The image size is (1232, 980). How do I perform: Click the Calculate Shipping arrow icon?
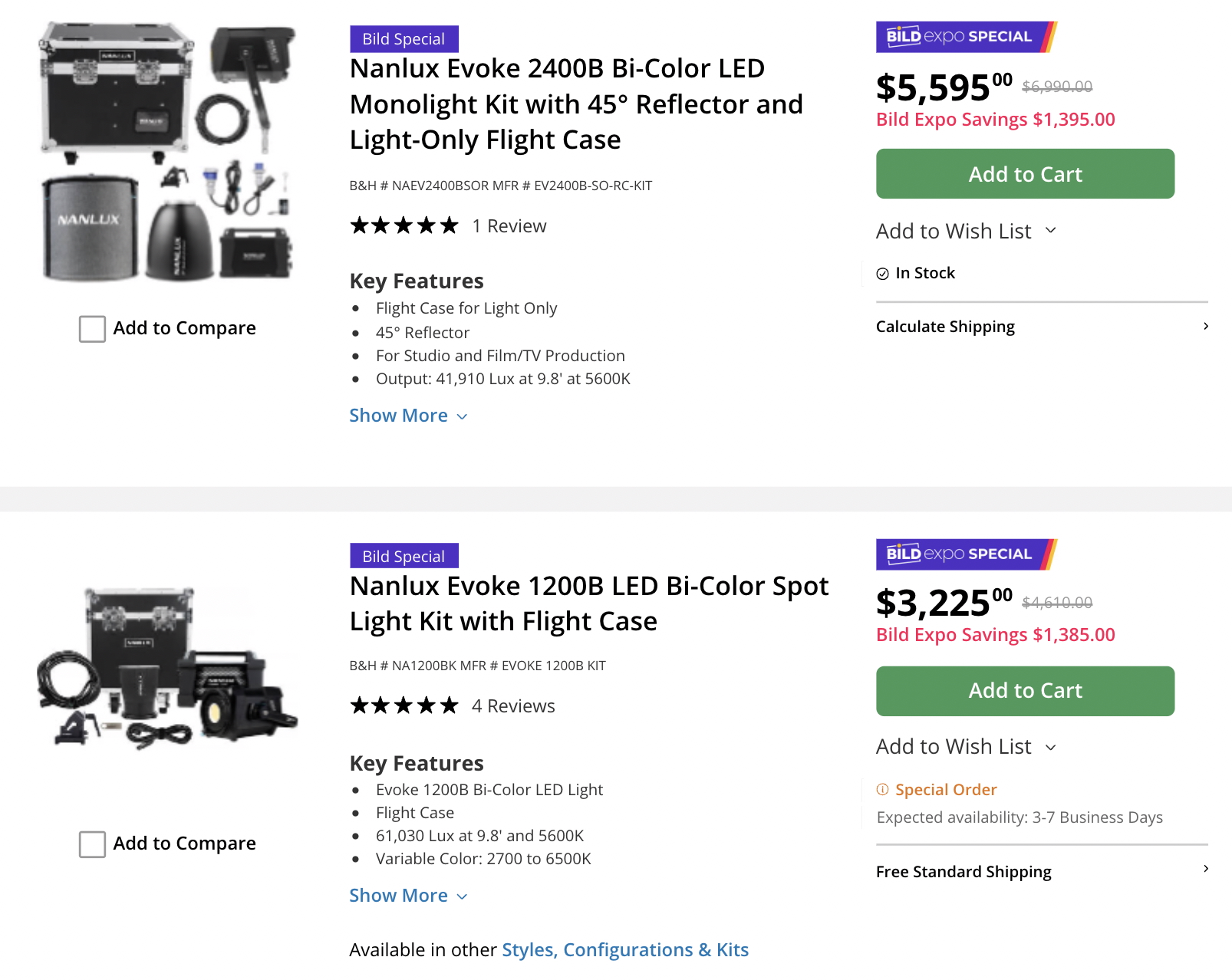point(1206,327)
